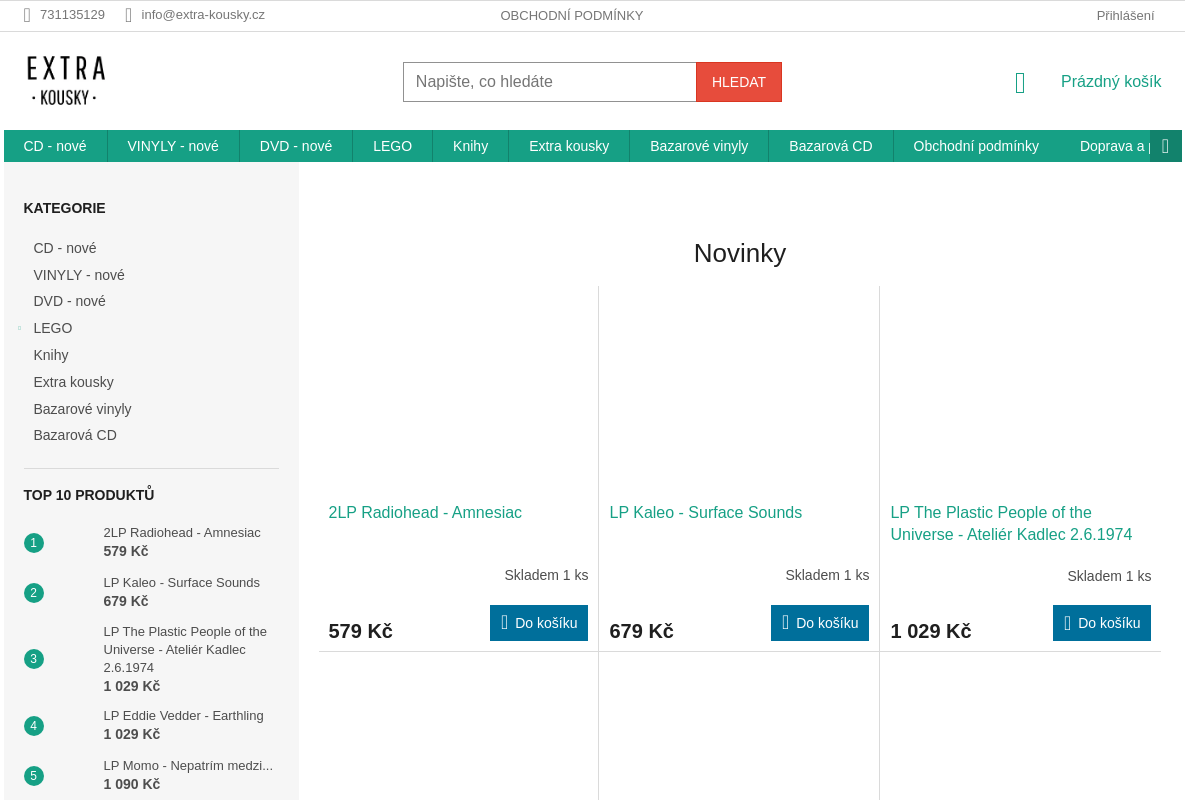The height and width of the screenshot is (800, 1200).
Task: Open 'Bazarové vinyly' in the green navbar
Action: (699, 146)
